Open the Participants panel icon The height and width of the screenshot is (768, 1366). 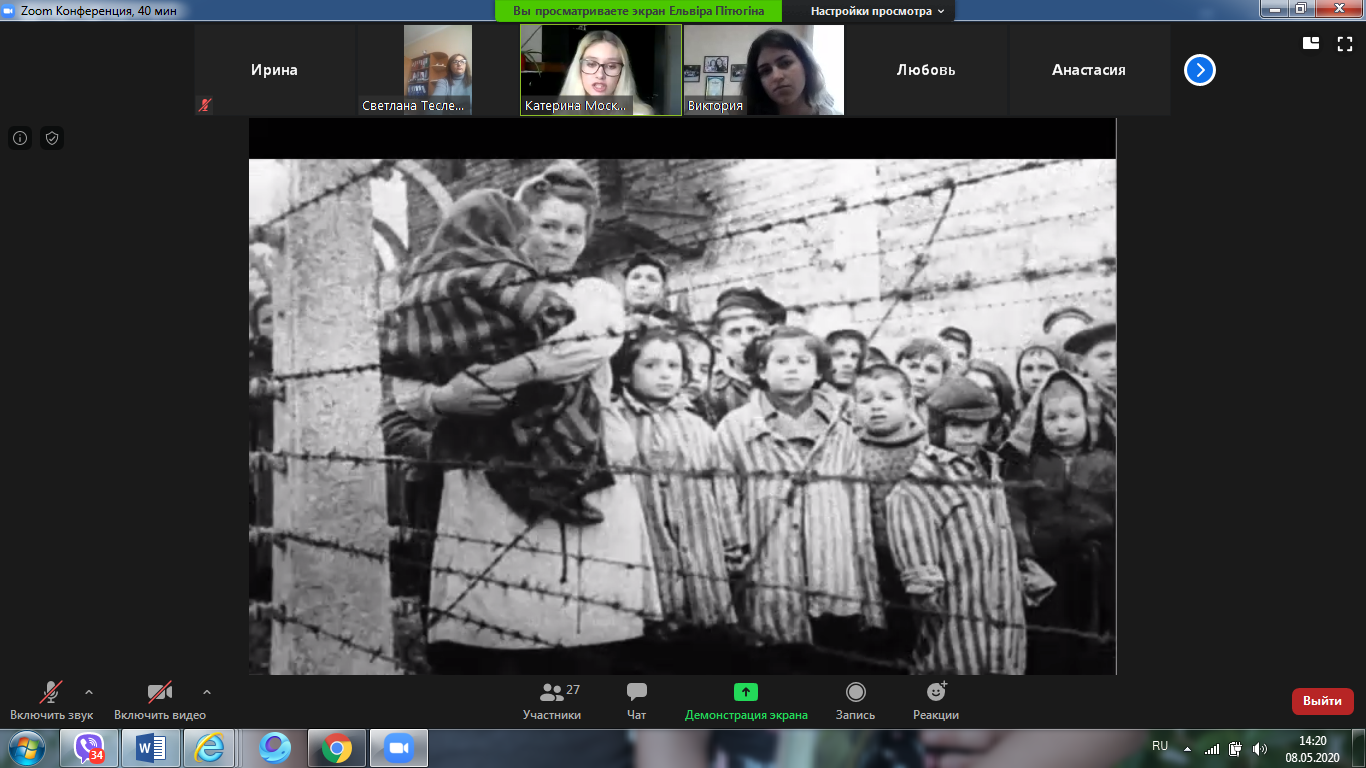point(551,692)
